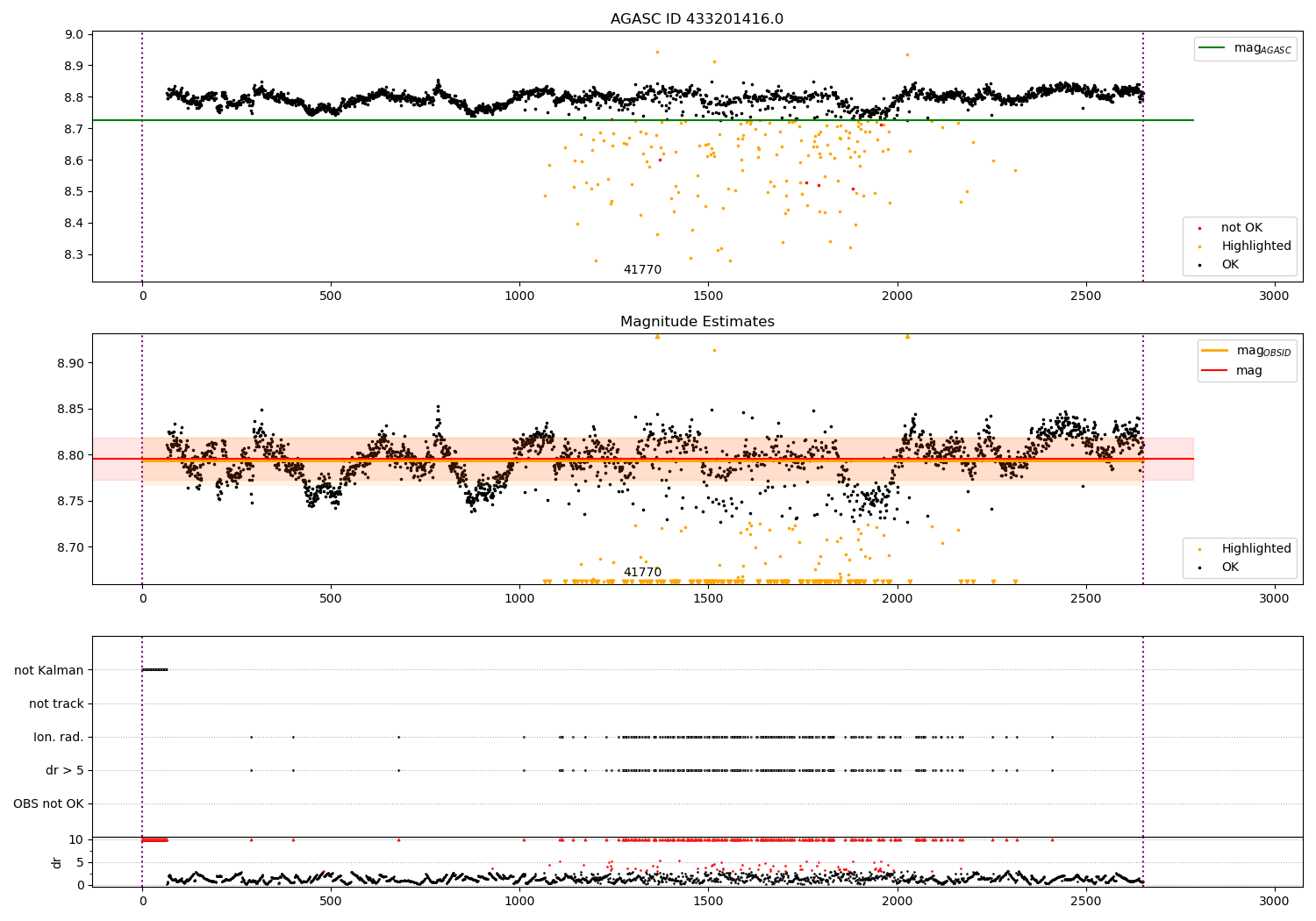
Task: Click the 8.85 tick on Magnitude Estimates axis
Action: 71,410
